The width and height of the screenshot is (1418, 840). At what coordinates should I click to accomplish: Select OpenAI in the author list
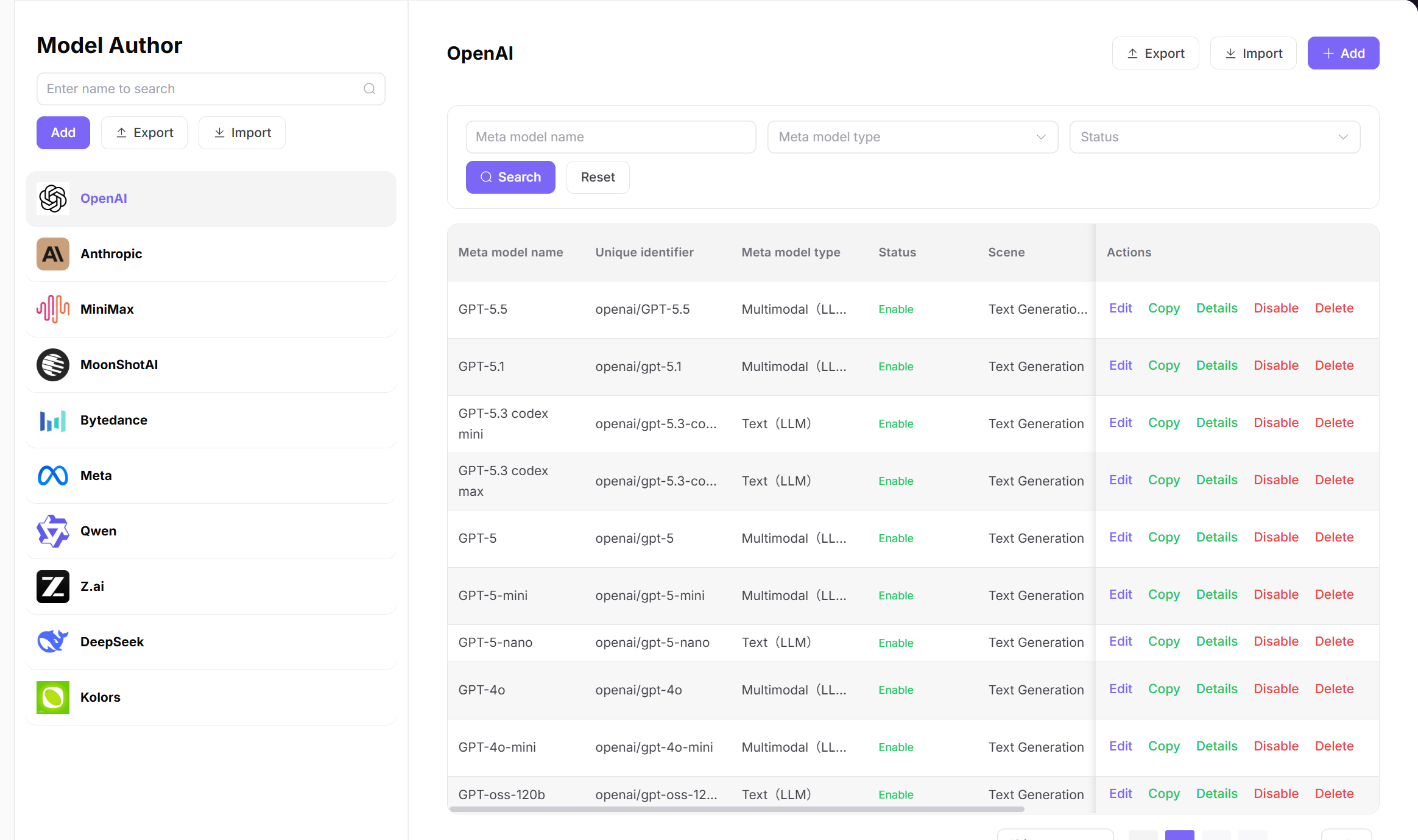(x=211, y=199)
